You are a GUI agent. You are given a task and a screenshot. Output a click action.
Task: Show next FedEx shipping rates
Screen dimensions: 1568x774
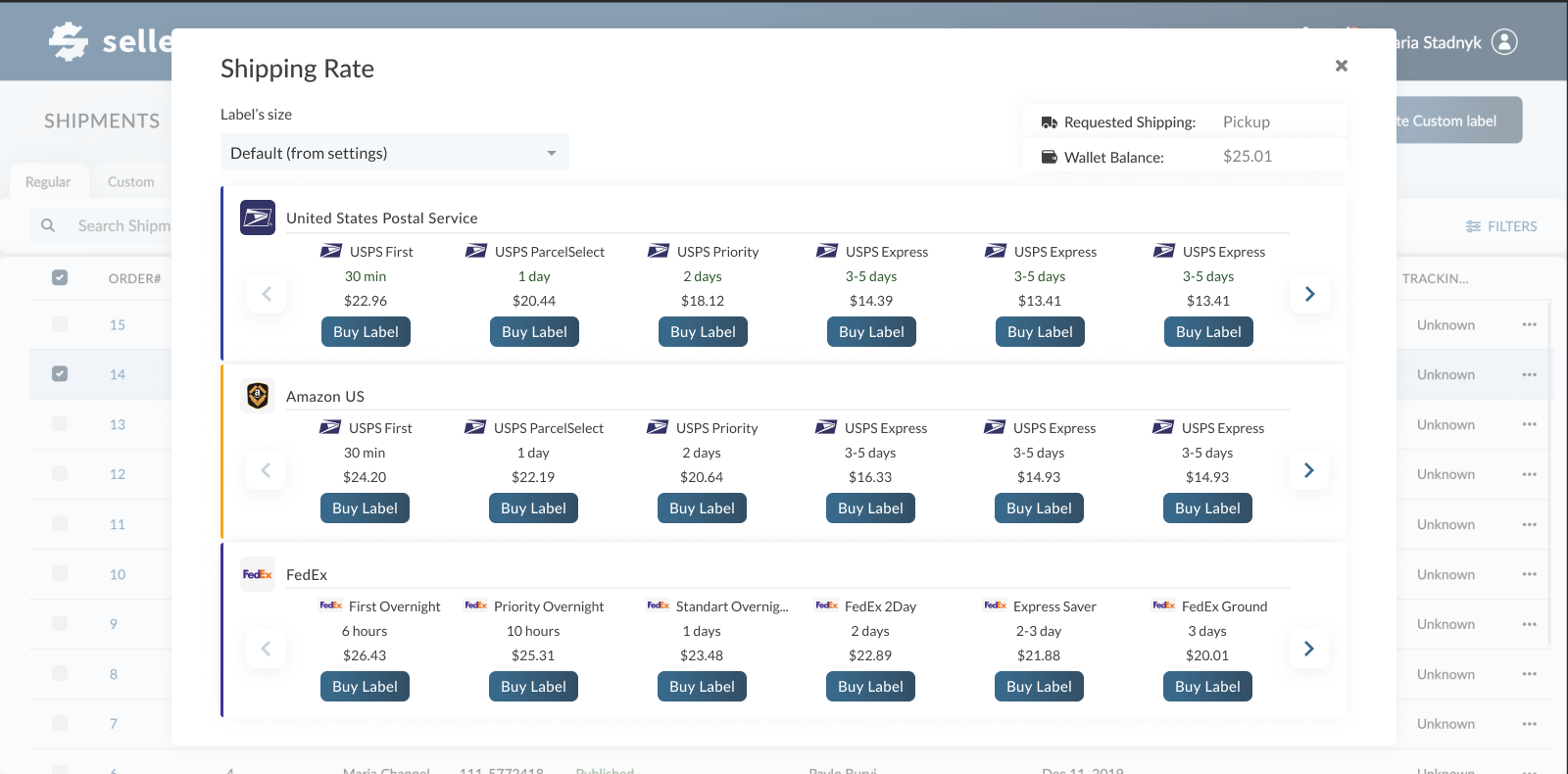1309,649
